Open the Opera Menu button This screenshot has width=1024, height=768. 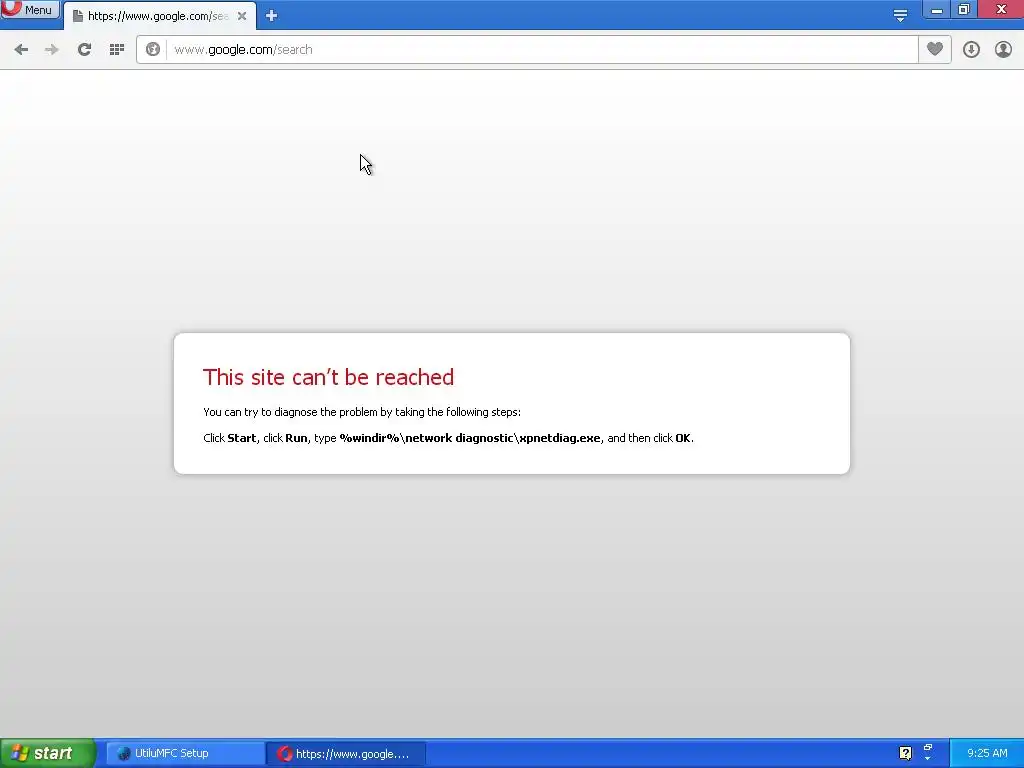tap(30, 9)
